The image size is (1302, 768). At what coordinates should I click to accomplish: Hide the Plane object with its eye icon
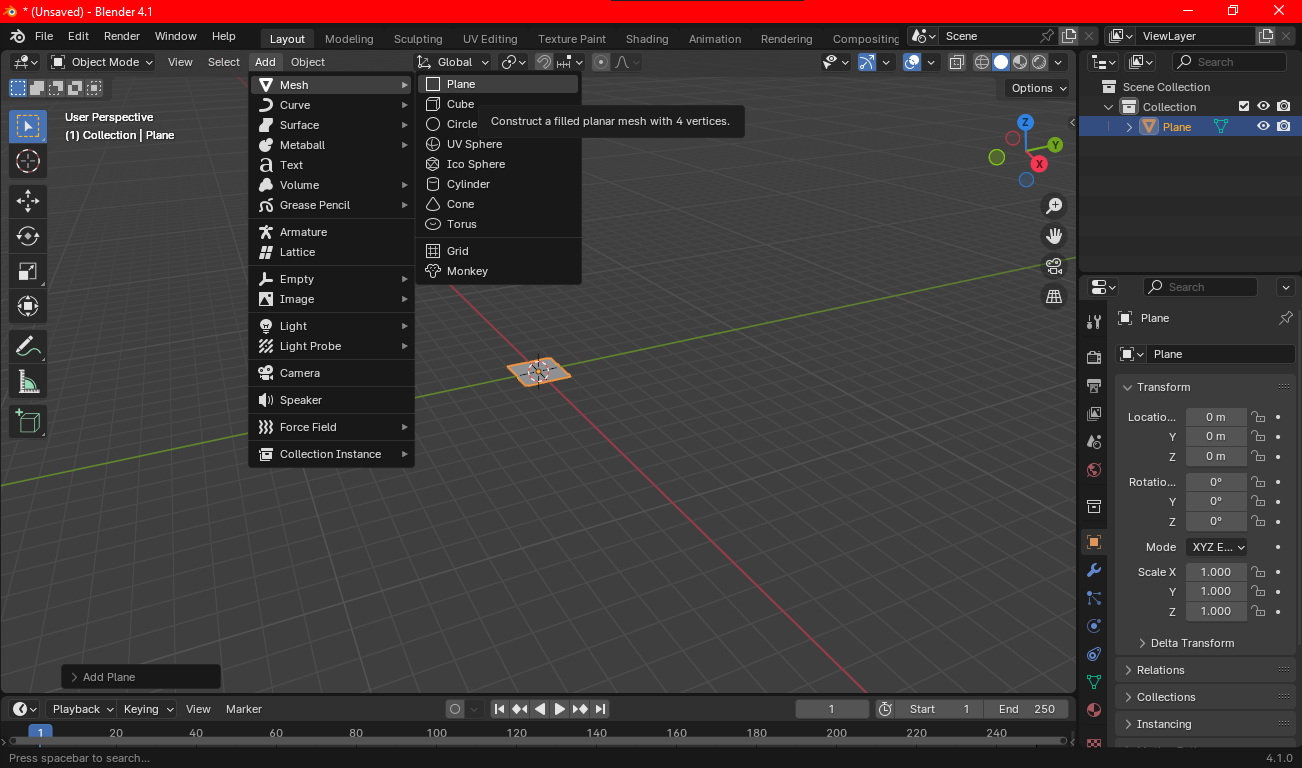(x=1264, y=126)
